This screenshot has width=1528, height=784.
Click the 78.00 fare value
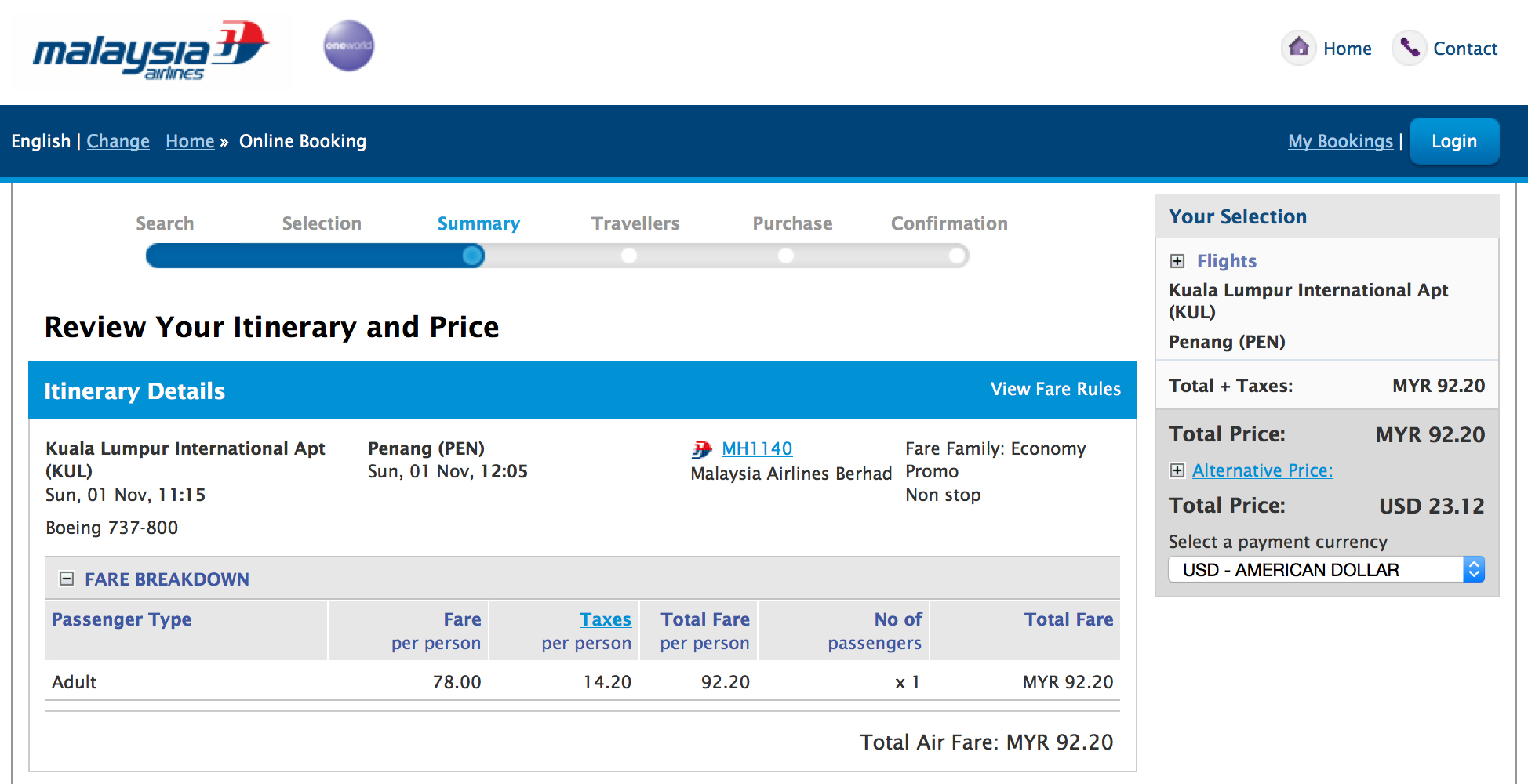[457, 682]
